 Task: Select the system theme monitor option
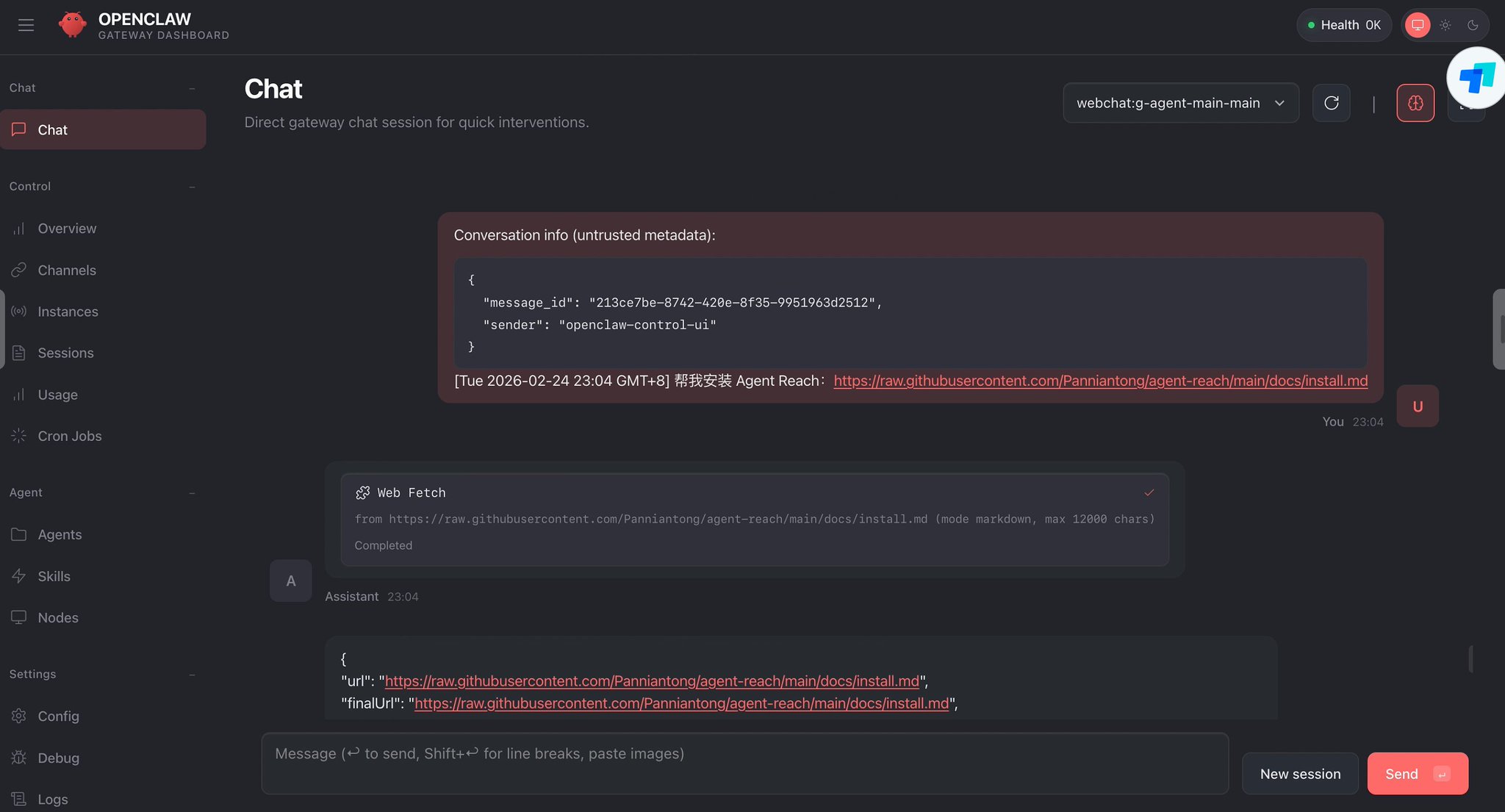1418,25
